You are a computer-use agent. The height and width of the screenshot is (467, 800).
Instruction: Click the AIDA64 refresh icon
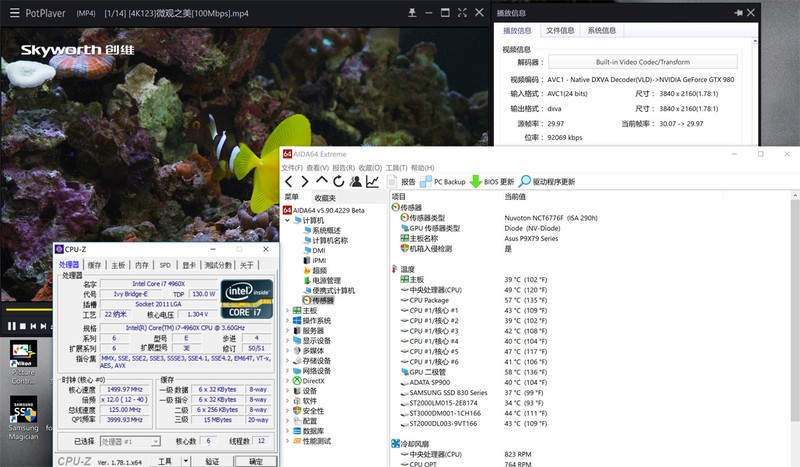[x=339, y=181]
